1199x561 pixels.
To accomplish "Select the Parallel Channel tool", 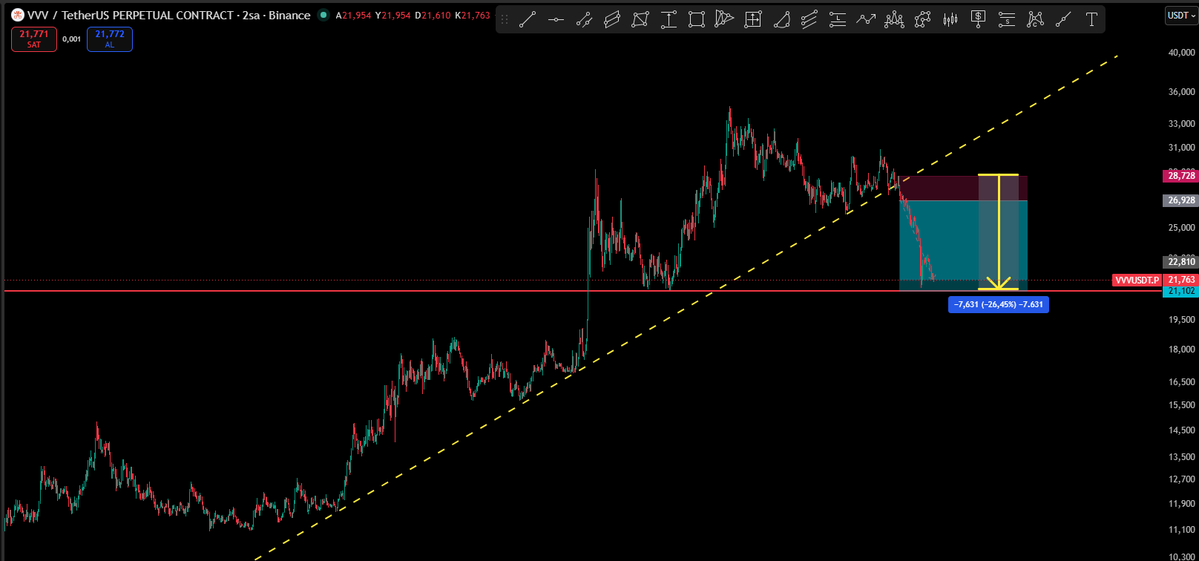I will pos(612,20).
